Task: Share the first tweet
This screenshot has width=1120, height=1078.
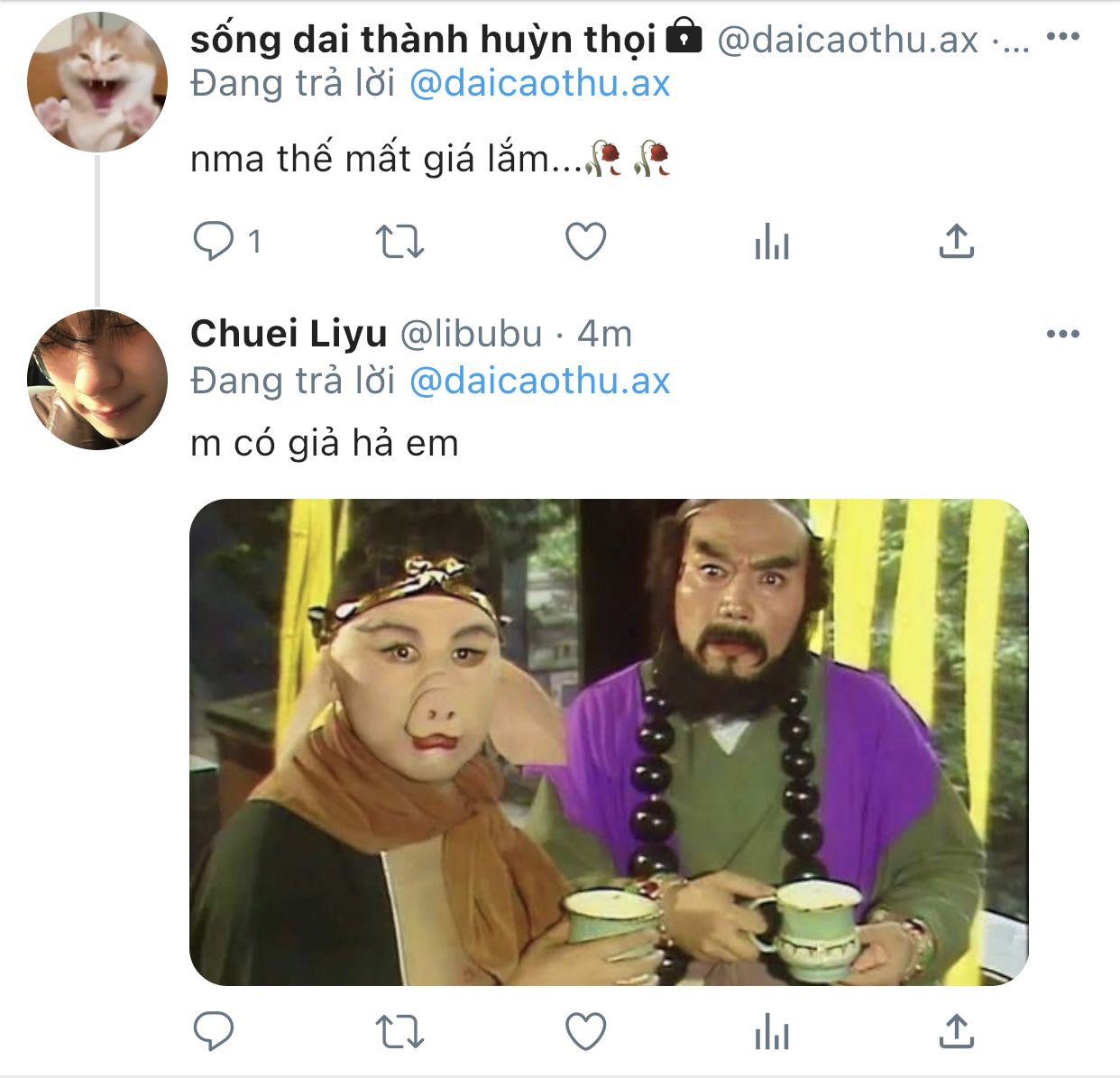Action: (956, 241)
